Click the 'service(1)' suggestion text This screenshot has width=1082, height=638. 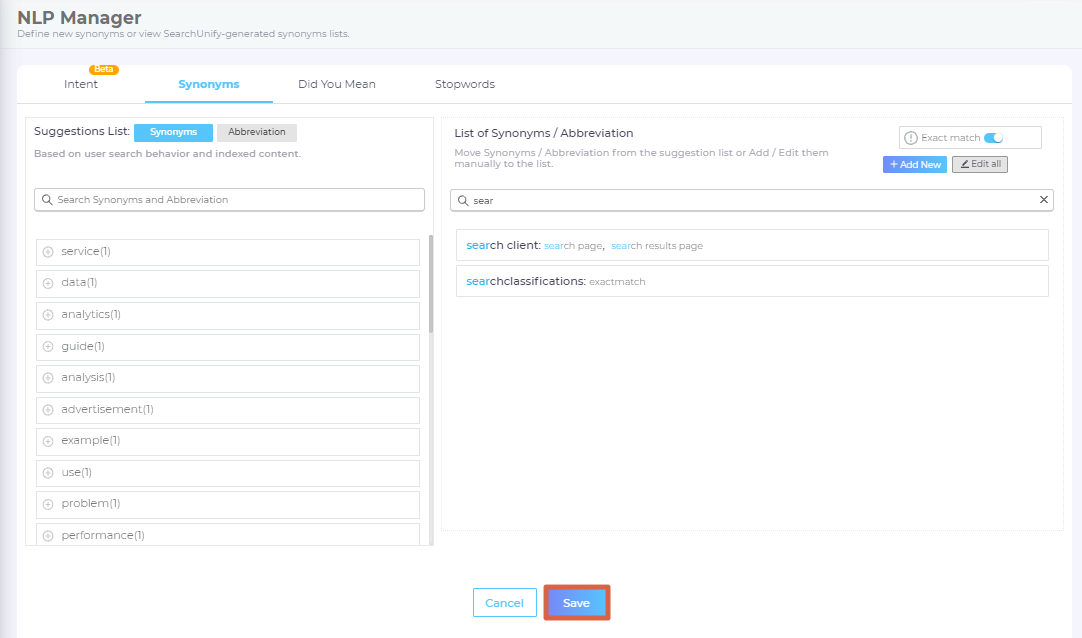coord(86,252)
